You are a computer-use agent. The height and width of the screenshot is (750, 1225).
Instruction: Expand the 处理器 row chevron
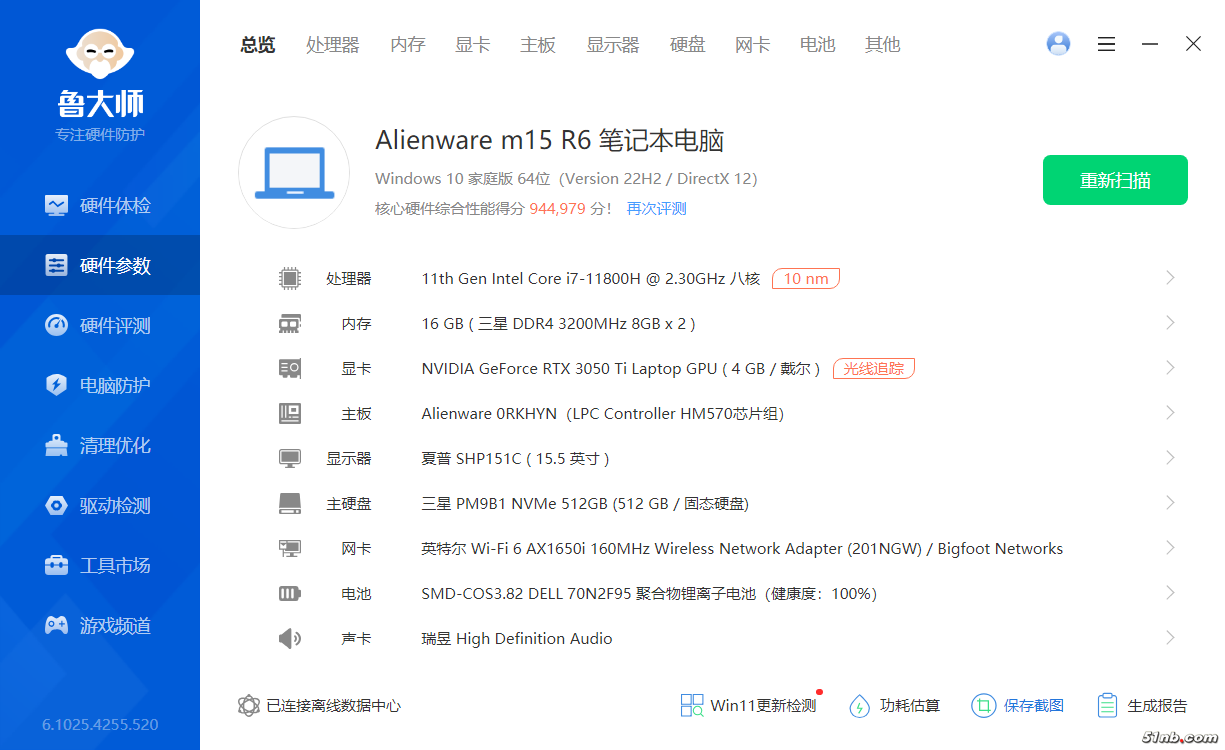click(x=1170, y=278)
